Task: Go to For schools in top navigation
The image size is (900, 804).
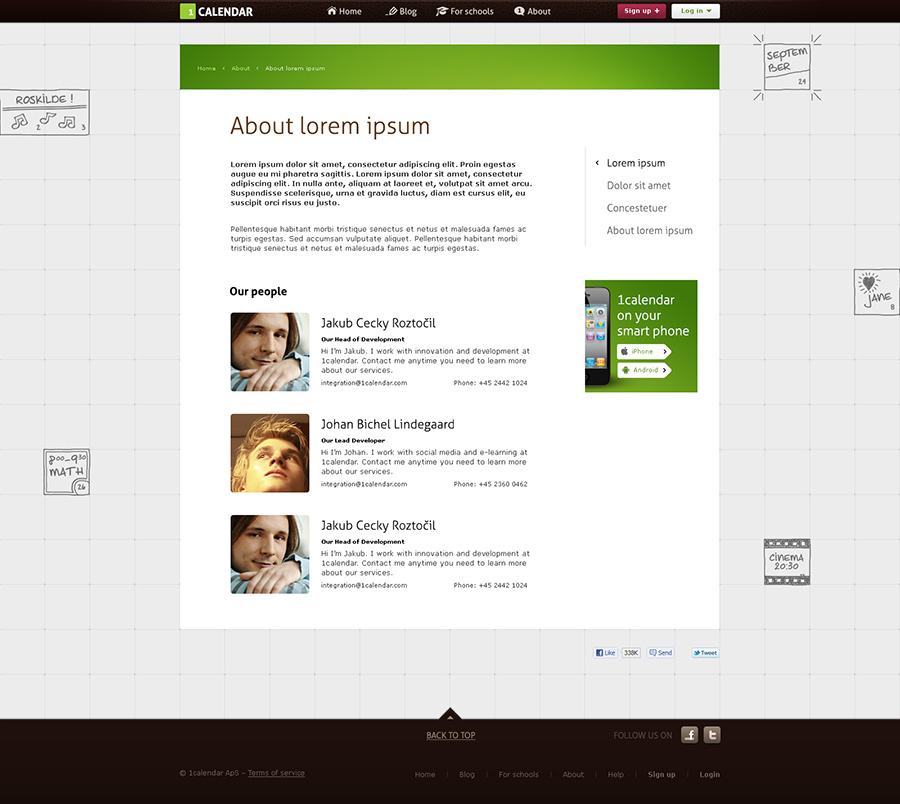Action: [x=465, y=12]
